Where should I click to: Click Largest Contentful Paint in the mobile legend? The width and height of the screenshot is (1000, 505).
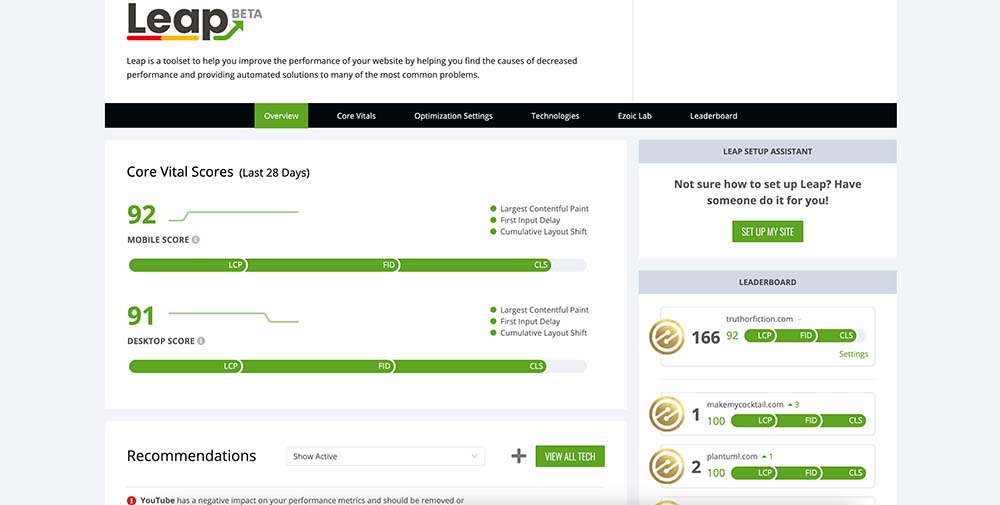[544, 209]
